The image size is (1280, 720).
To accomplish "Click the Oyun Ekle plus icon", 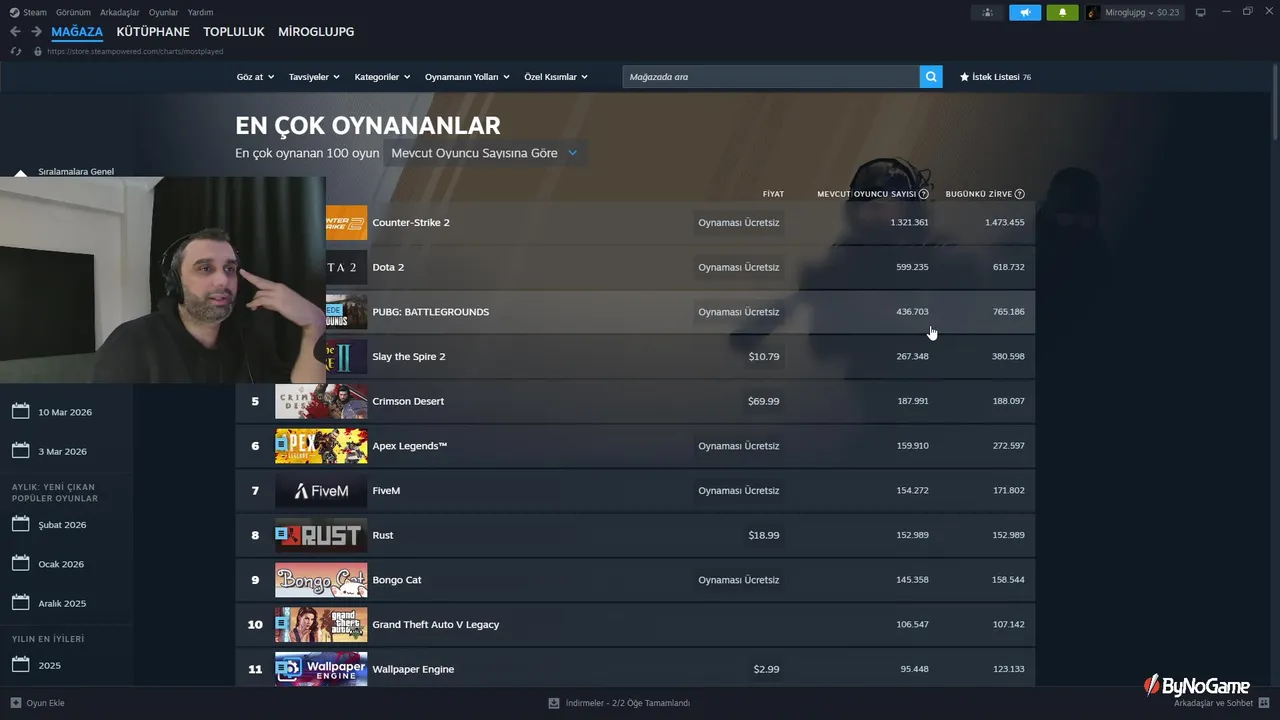I will point(15,703).
